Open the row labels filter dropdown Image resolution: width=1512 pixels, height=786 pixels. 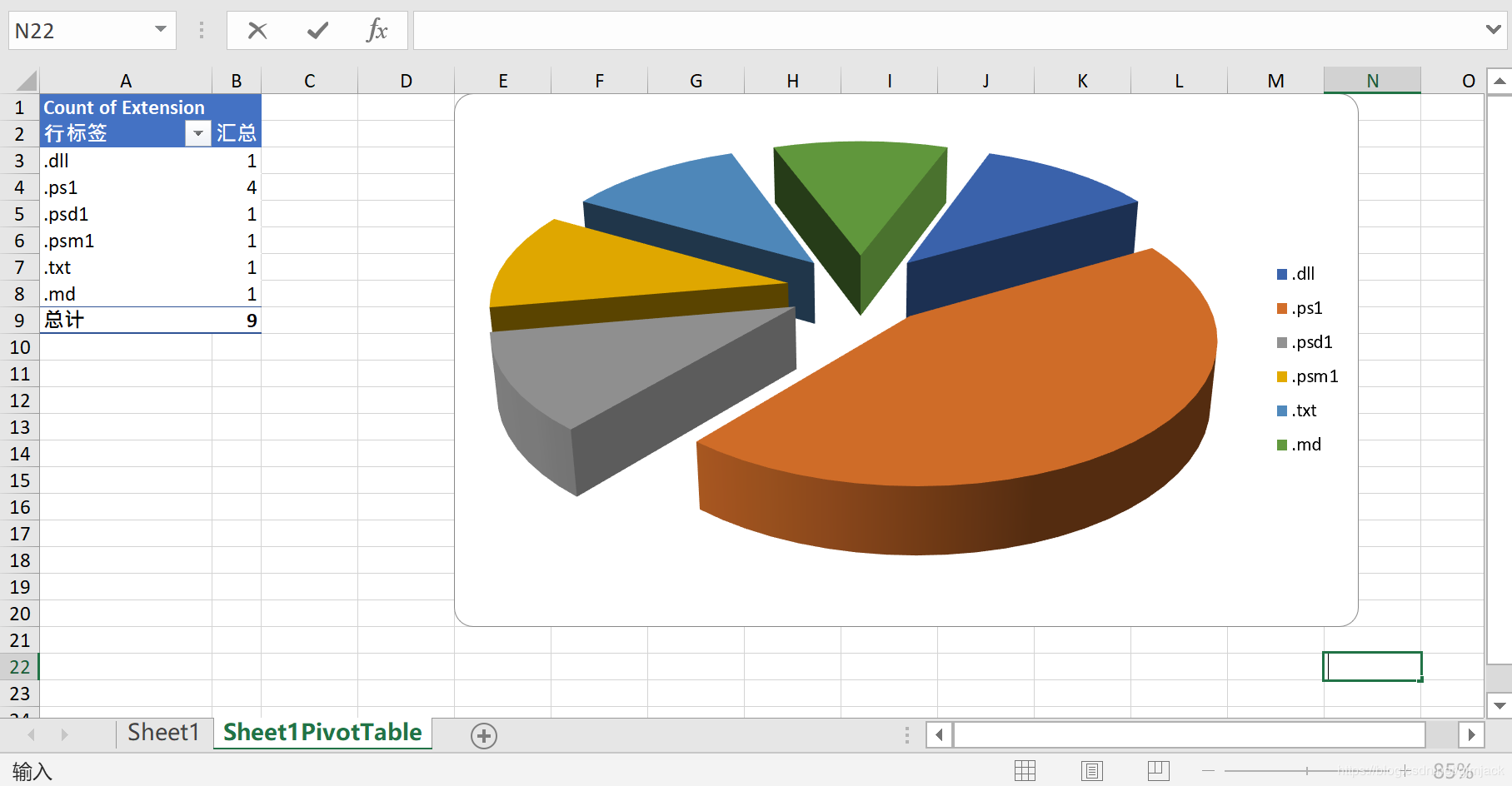[x=197, y=133]
